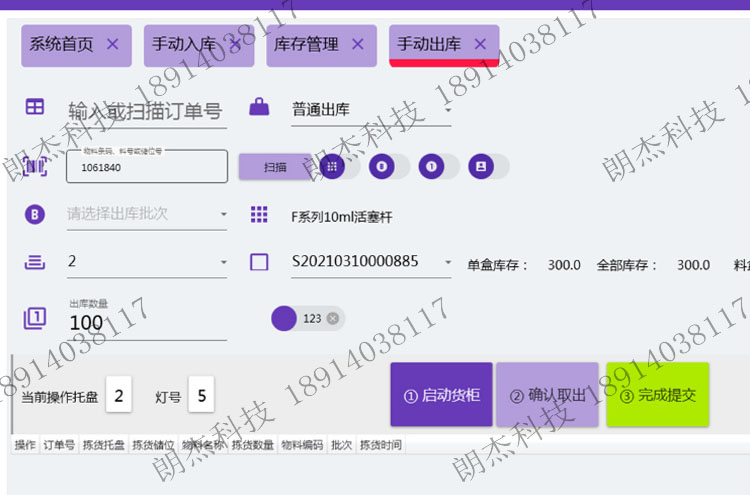Click the order table grid icon
The image size is (750, 495).
click(x=35, y=107)
